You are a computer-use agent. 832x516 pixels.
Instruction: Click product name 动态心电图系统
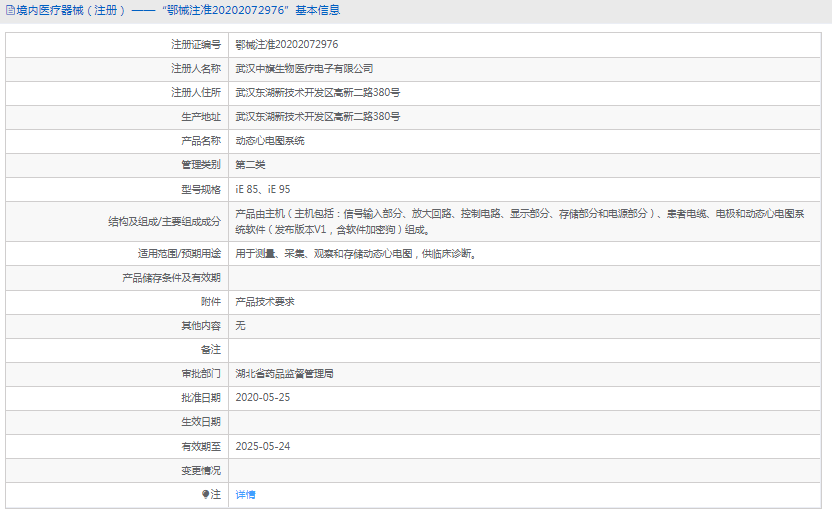270,141
